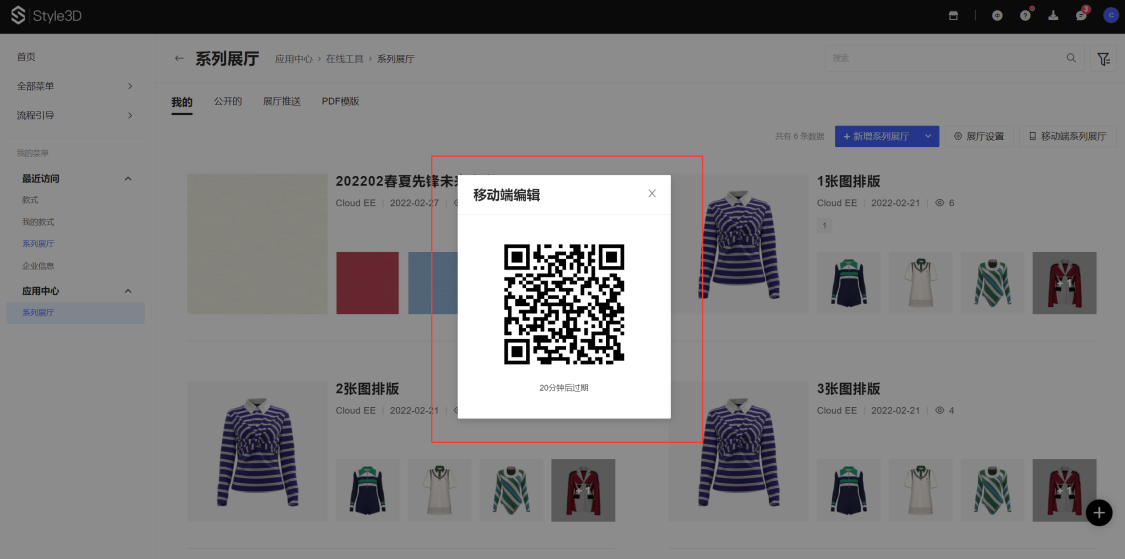Click the filter funnel icon
This screenshot has width=1125, height=559.
tap(1104, 59)
